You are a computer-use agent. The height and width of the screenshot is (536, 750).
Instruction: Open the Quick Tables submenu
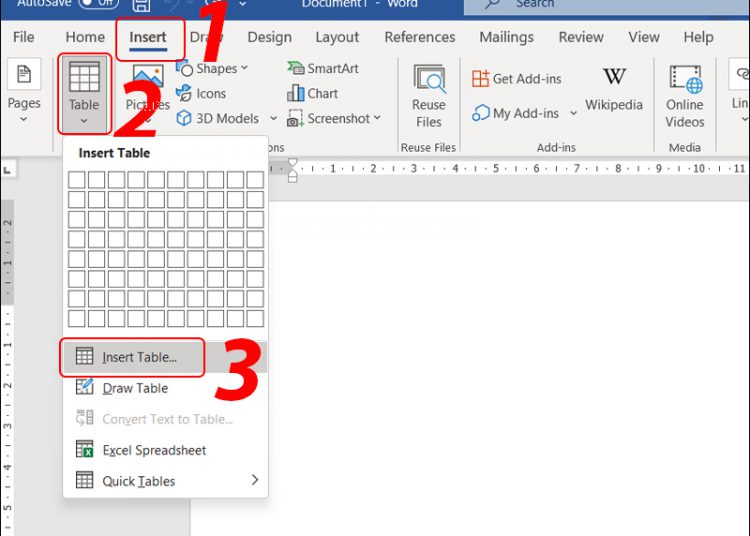click(x=165, y=481)
